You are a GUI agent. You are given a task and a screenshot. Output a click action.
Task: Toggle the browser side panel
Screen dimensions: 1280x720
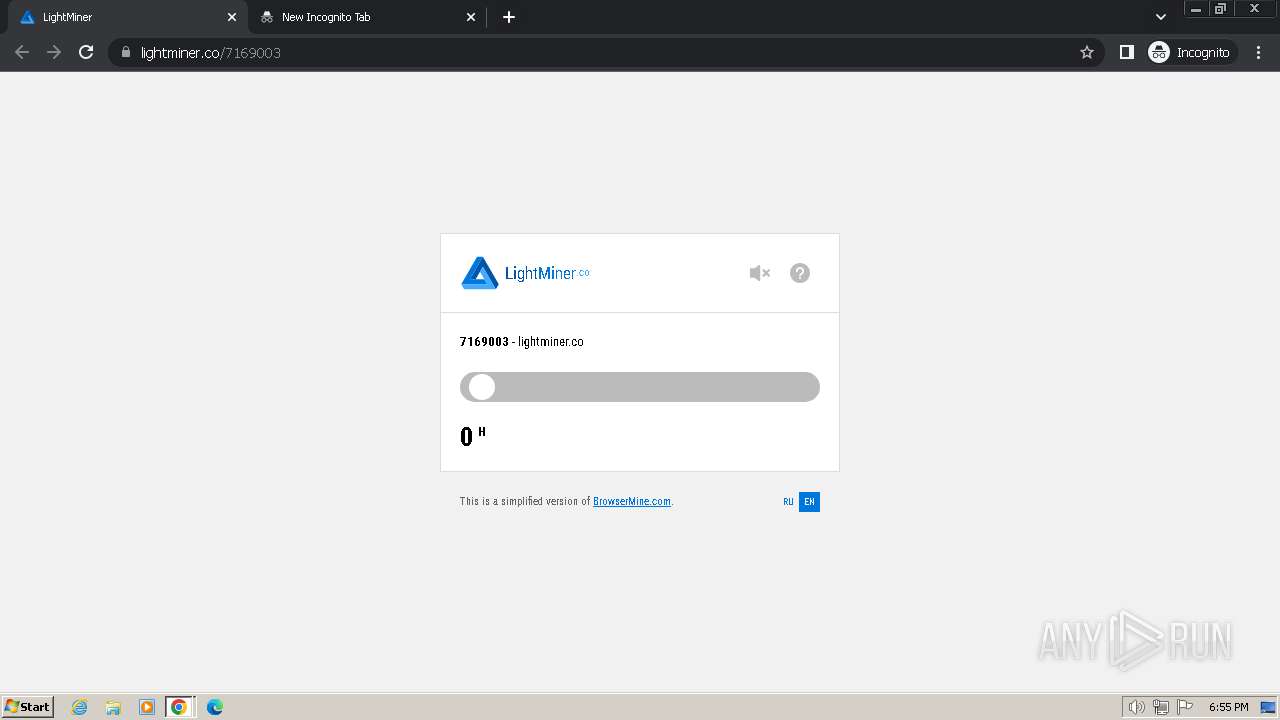(x=1127, y=52)
